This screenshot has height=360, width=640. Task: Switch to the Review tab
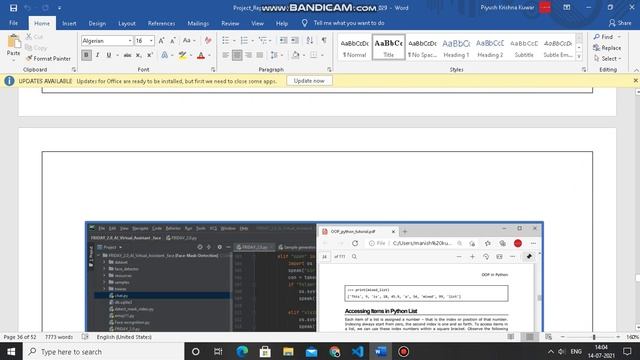click(x=230, y=23)
